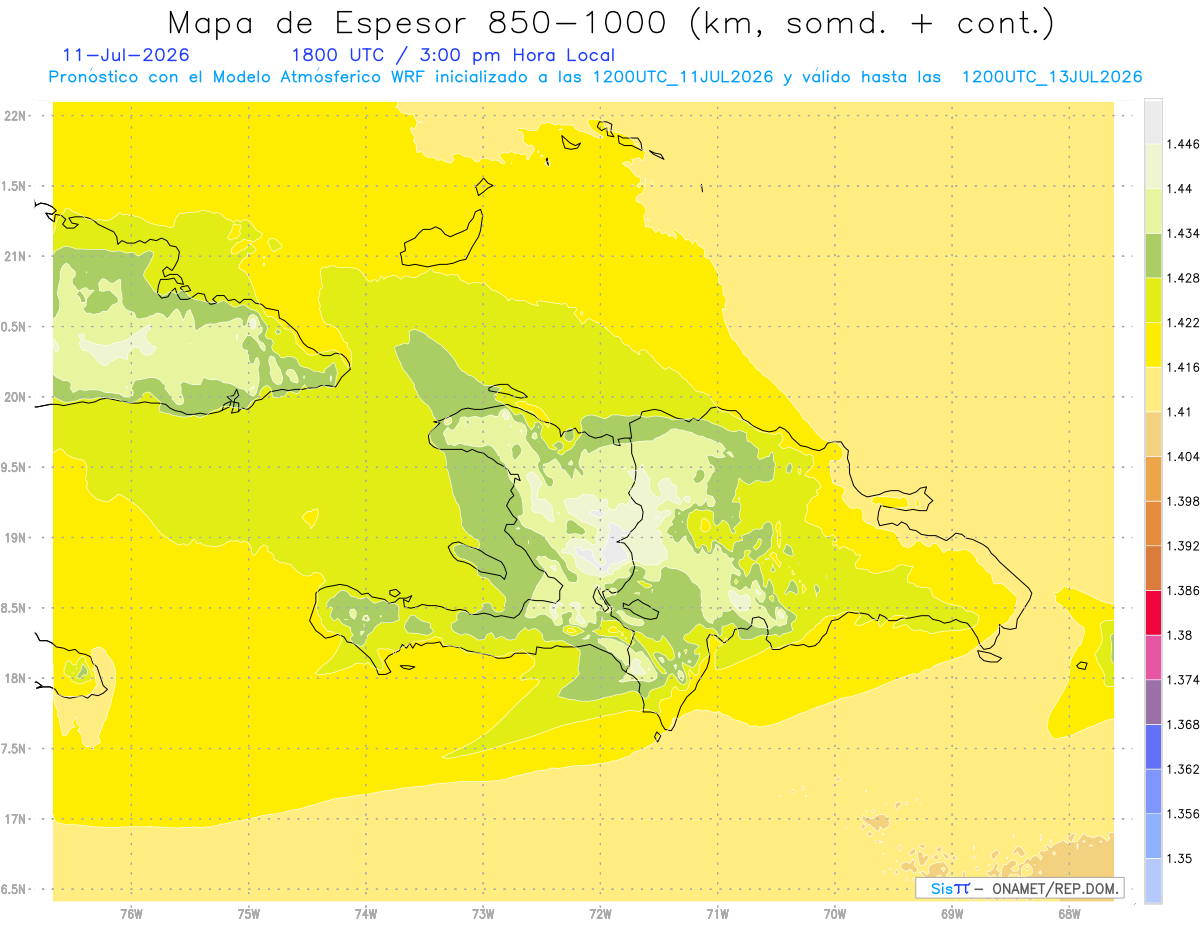Image resolution: width=1200 pixels, height=927 pixels.
Task: Select the pale yellow swatch between 1.41 and 1.416
Action: (1153, 390)
